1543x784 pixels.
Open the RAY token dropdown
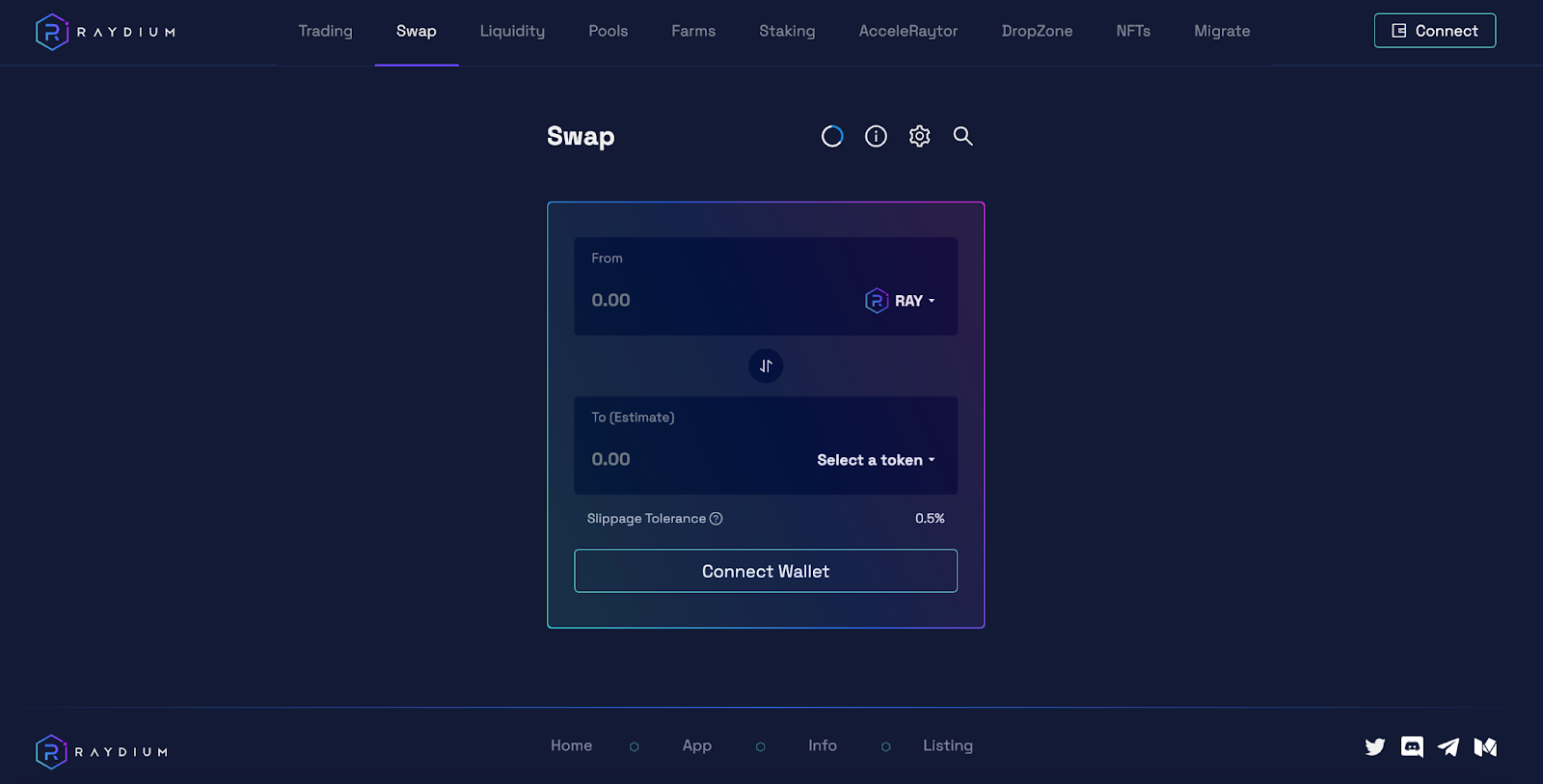901,301
